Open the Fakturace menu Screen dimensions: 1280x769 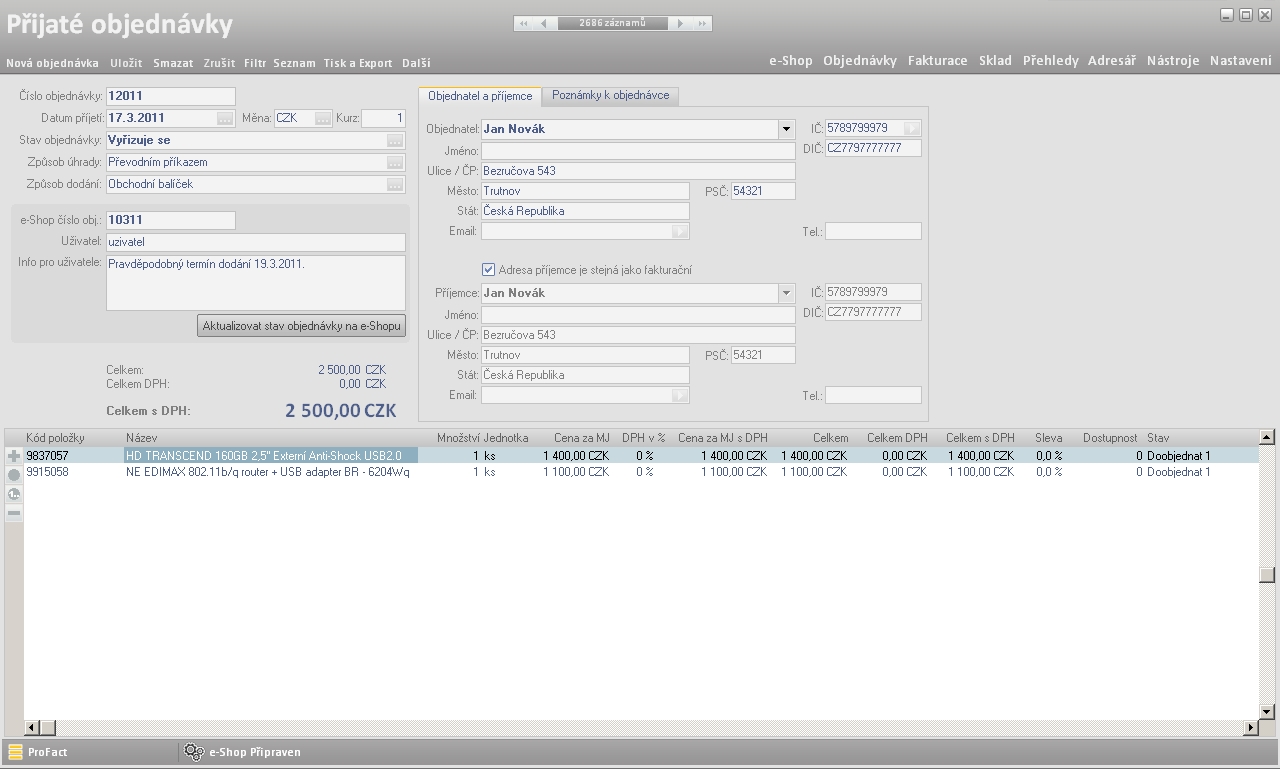click(x=937, y=61)
